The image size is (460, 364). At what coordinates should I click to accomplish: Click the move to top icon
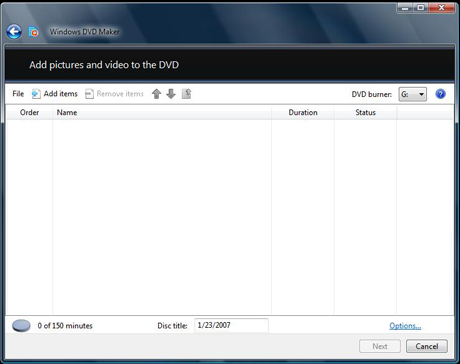coord(187,94)
